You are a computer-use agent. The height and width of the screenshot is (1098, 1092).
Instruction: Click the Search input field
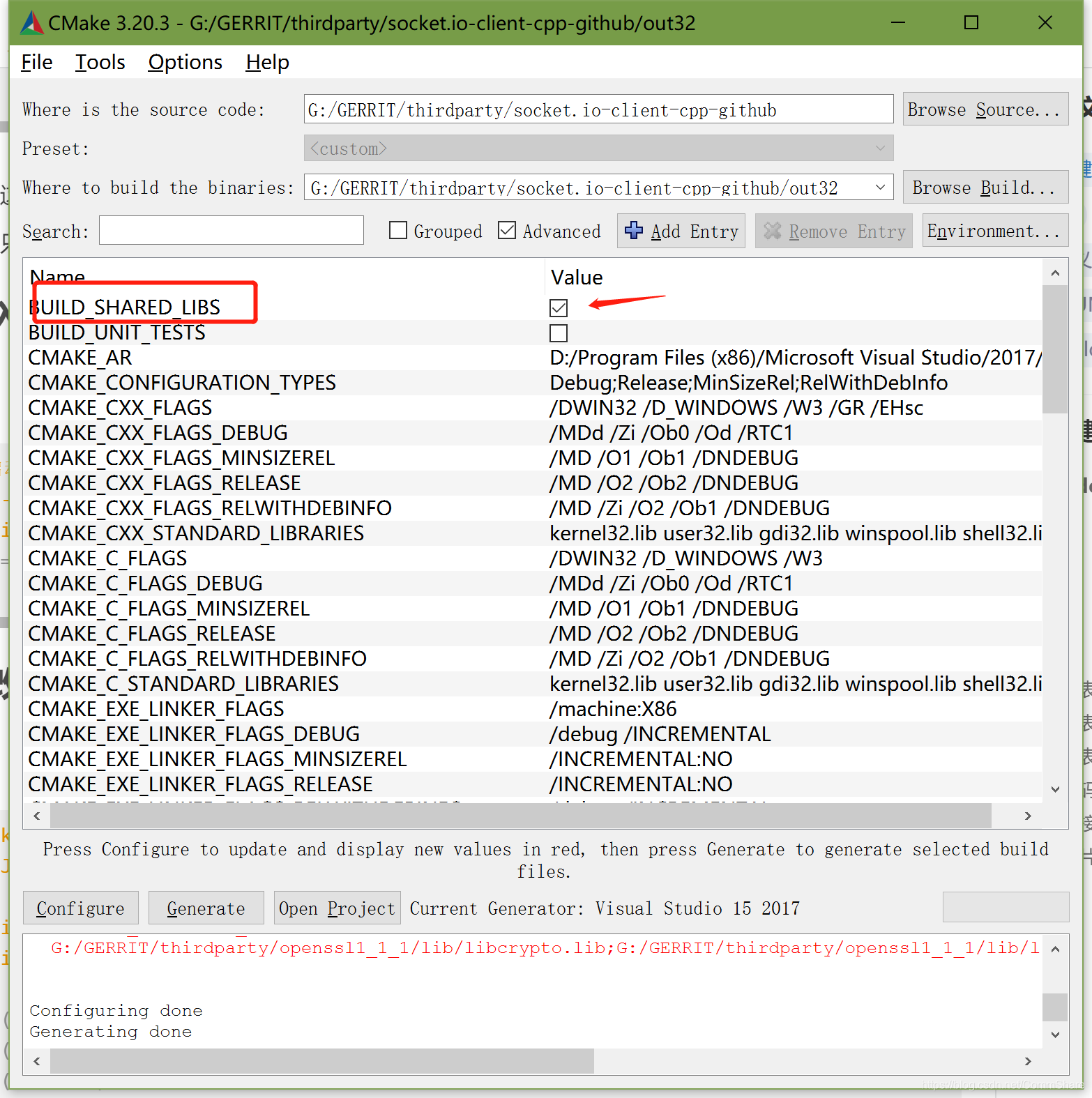click(232, 230)
